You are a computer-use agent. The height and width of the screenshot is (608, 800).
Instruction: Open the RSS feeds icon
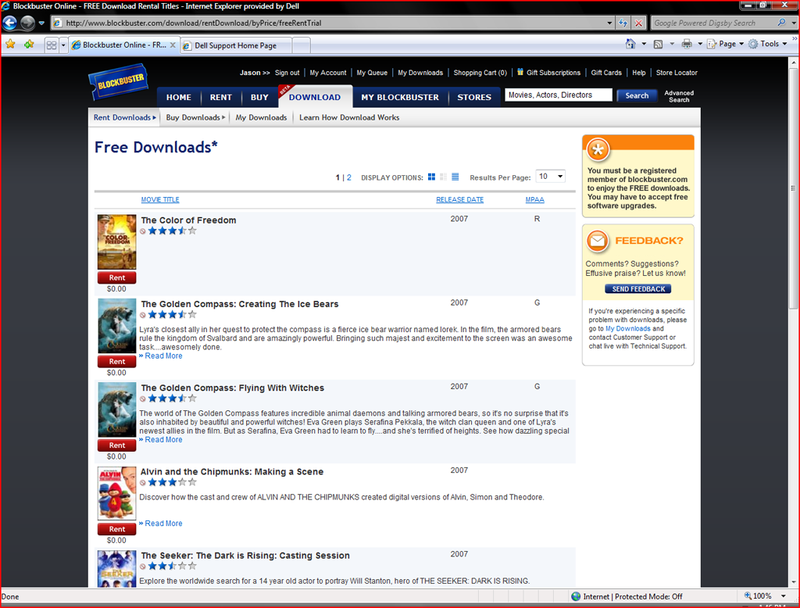tap(658, 44)
